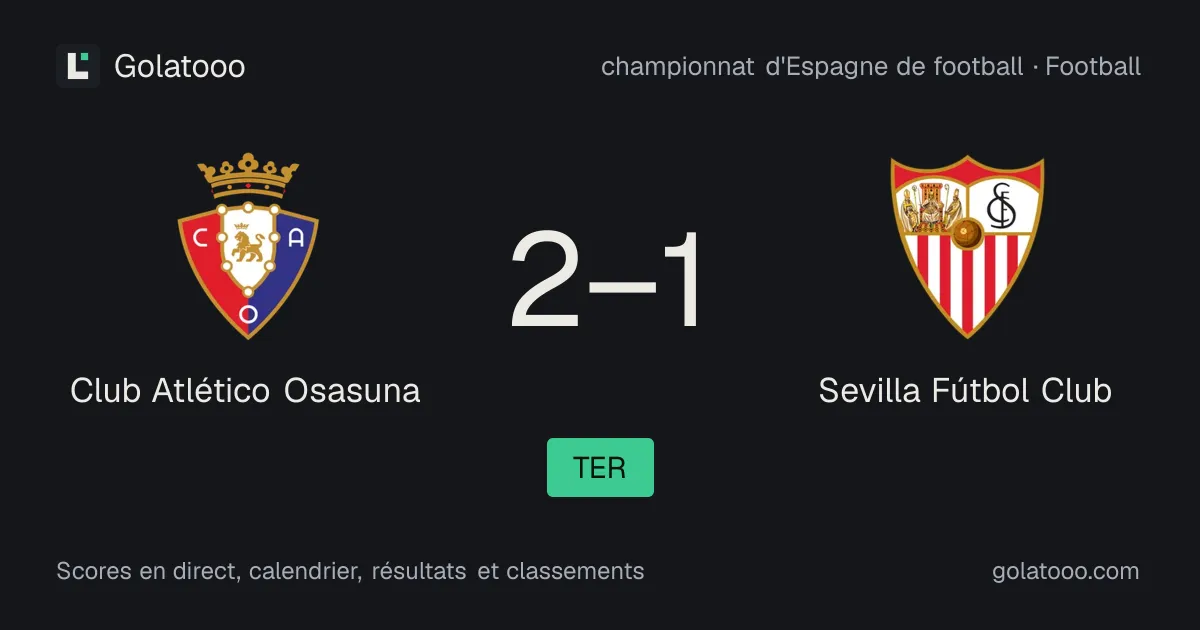This screenshot has width=1200, height=630.
Task: Click the home score digit 2
Action: click(546, 281)
